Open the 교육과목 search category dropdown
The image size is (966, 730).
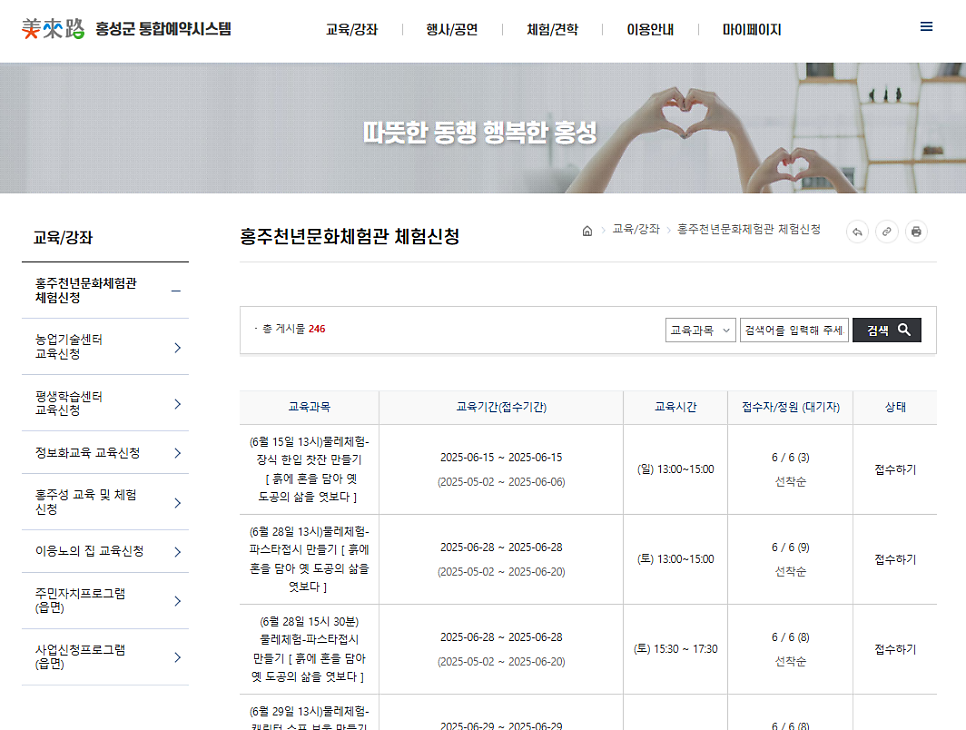[700, 330]
